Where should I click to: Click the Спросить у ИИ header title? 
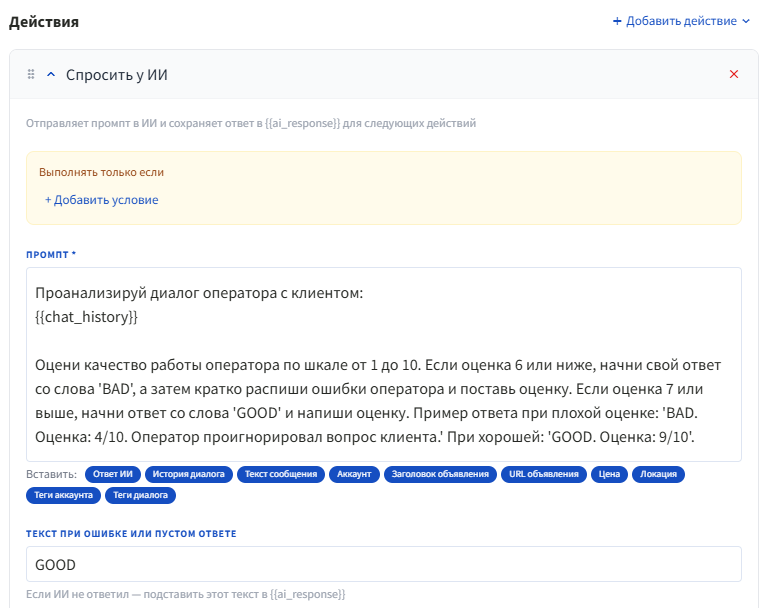pos(117,75)
